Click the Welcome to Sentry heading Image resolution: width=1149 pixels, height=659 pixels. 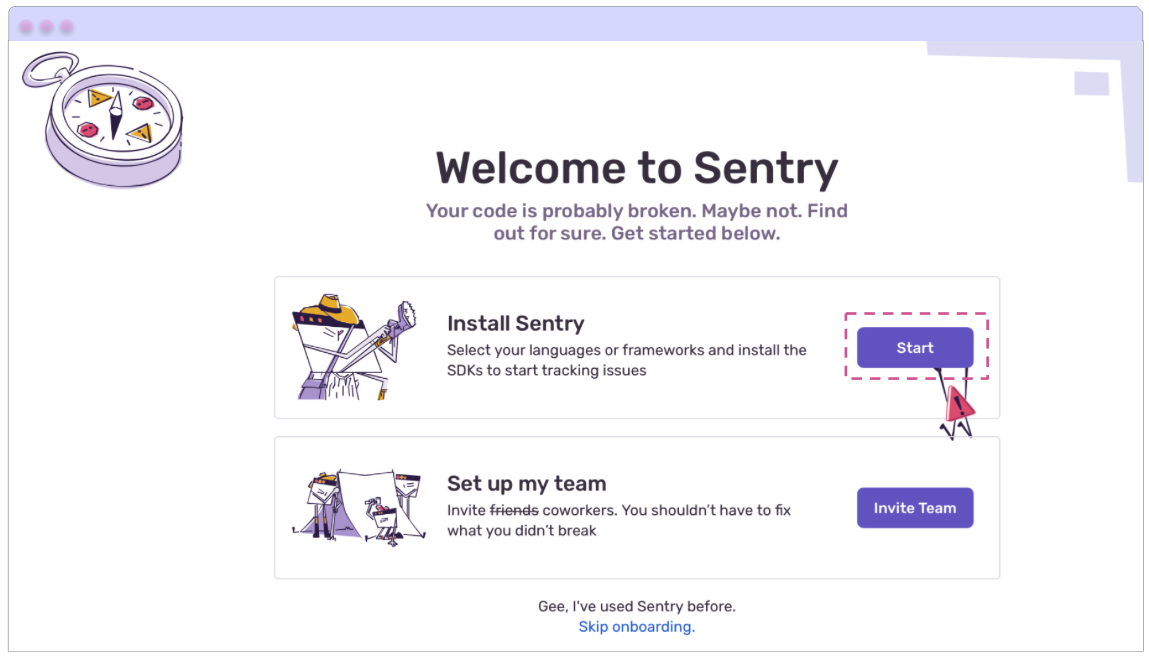(637, 167)
